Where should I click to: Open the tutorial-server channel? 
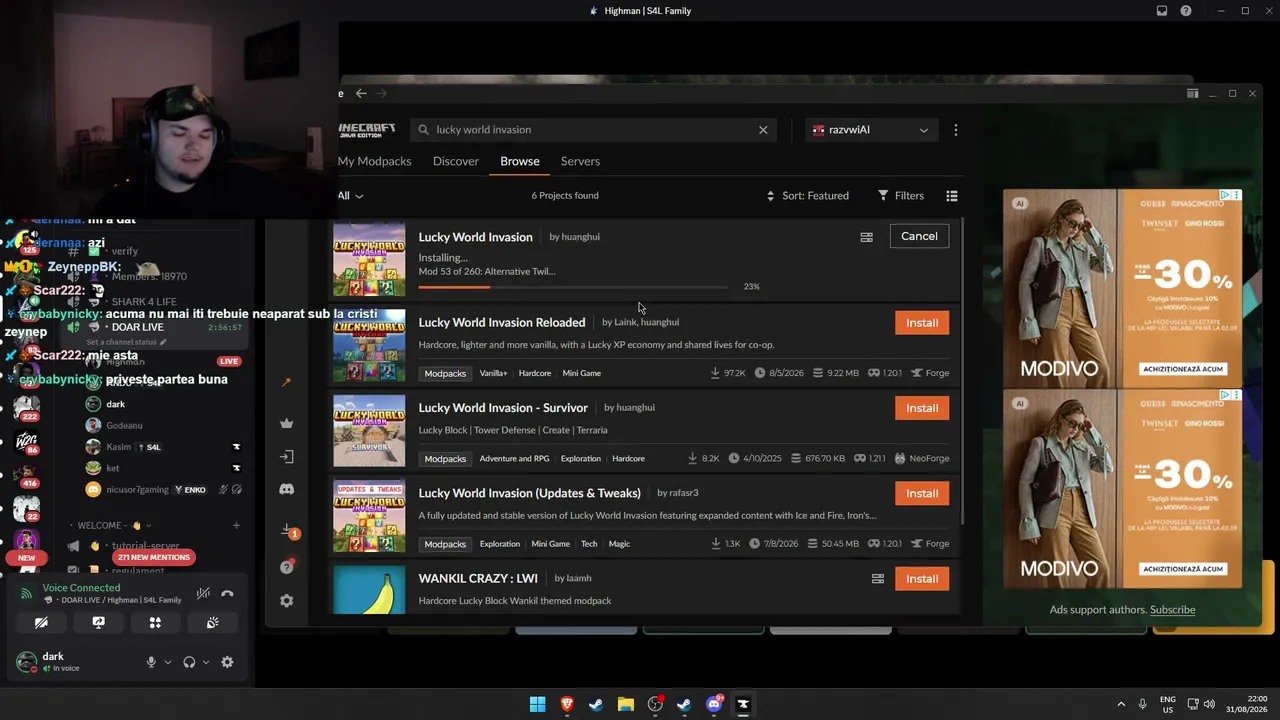[146, 546]
